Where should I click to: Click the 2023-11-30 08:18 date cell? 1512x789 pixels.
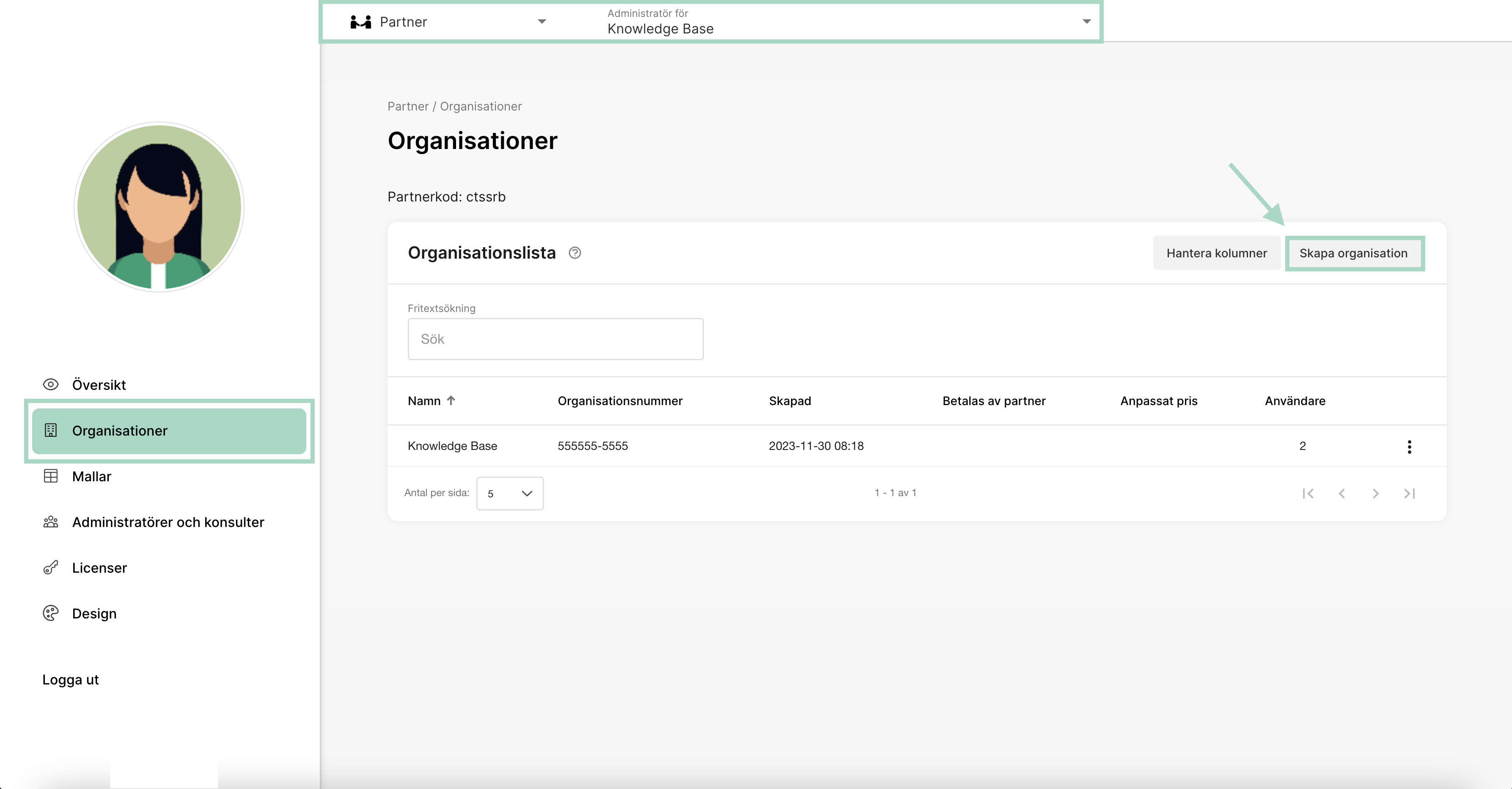point(816,446)
